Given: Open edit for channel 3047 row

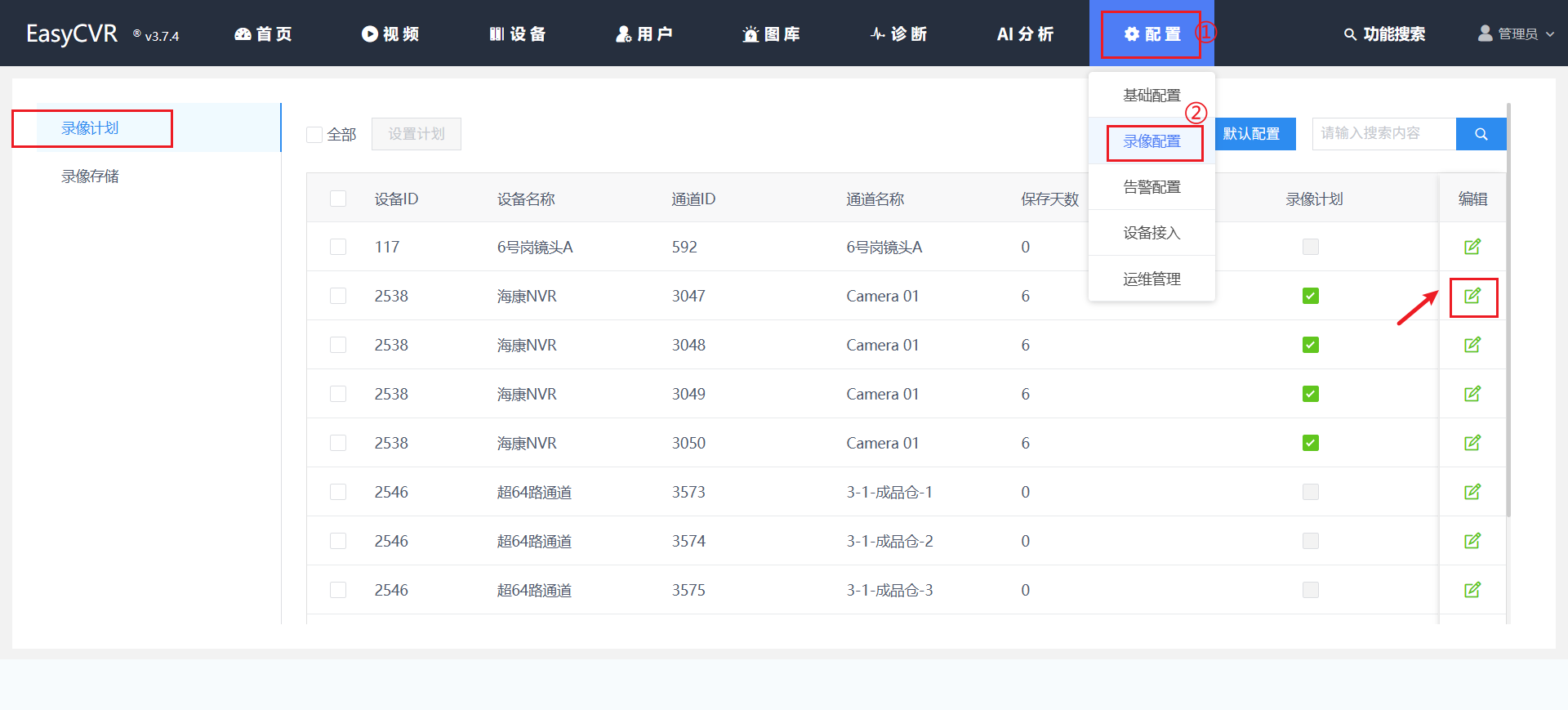Looking at the screenshot, I should tap(1472, 296).
